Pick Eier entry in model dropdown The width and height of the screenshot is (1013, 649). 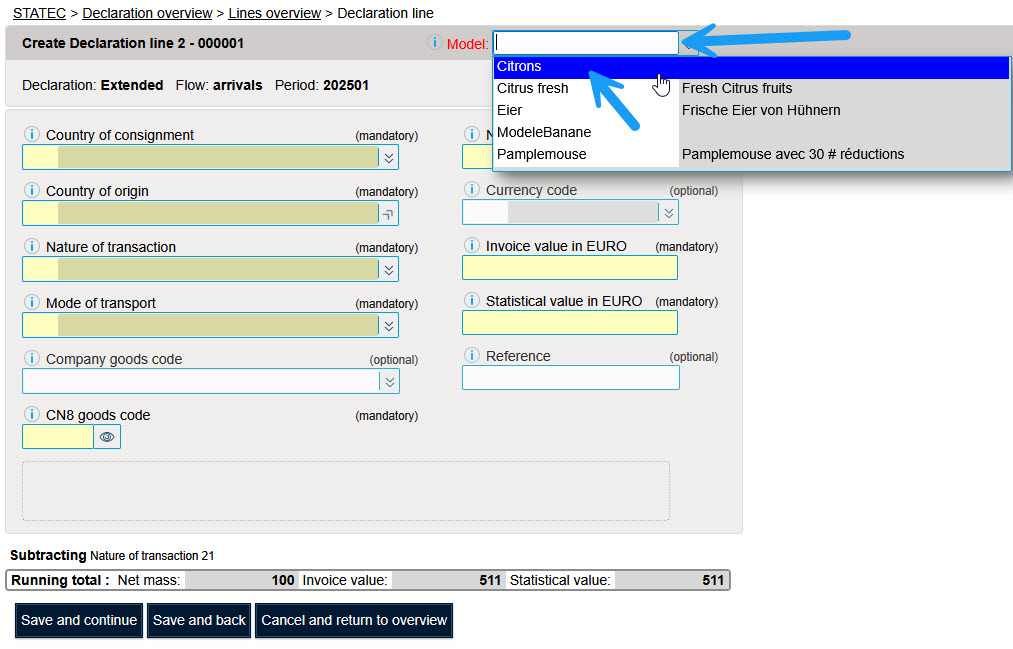pos(509,110)
